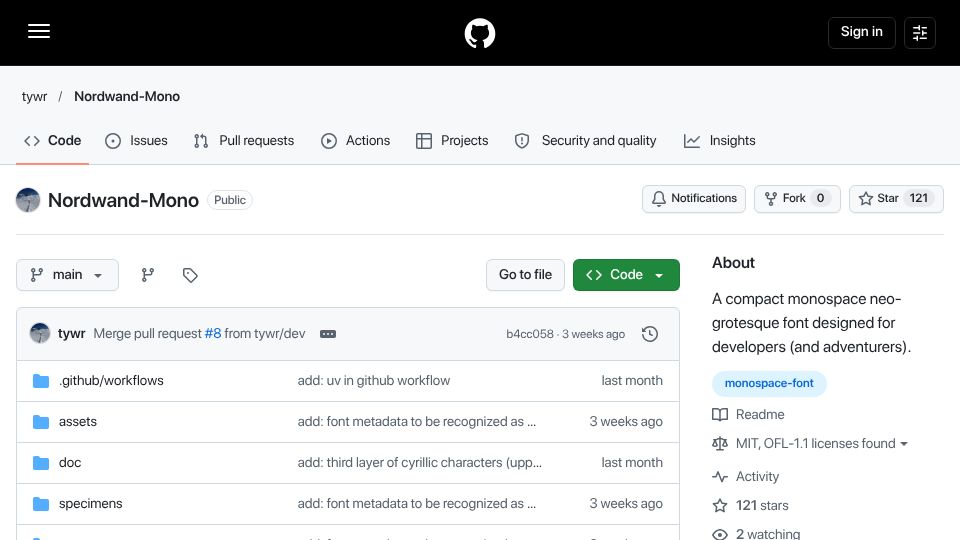Open the Actions tab
The height and width of the screenshot is (540, 960).
[x=355, y=141]
